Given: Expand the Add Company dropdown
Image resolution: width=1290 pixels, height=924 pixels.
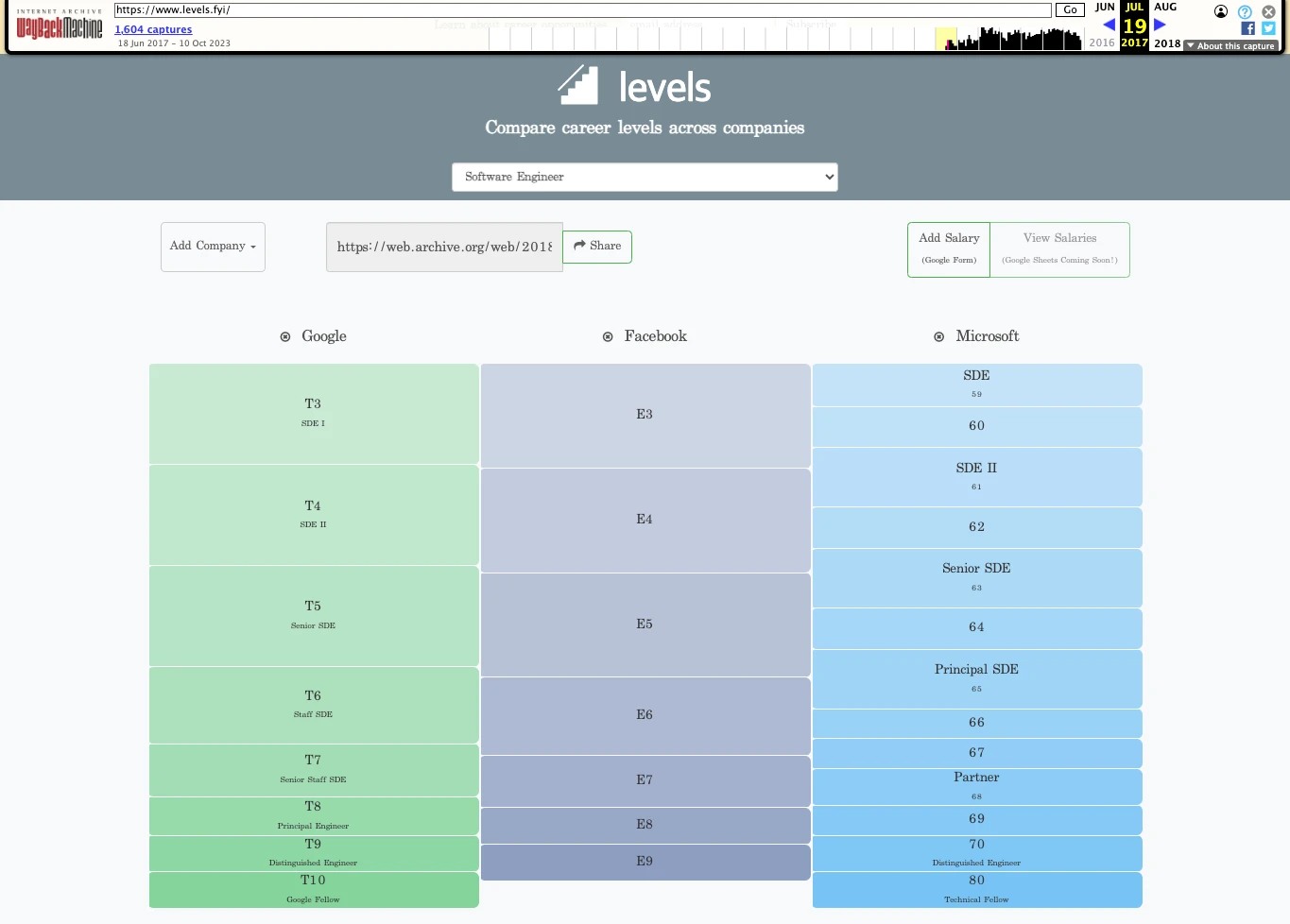Looking at the screenshot, I should pos(213,247).
